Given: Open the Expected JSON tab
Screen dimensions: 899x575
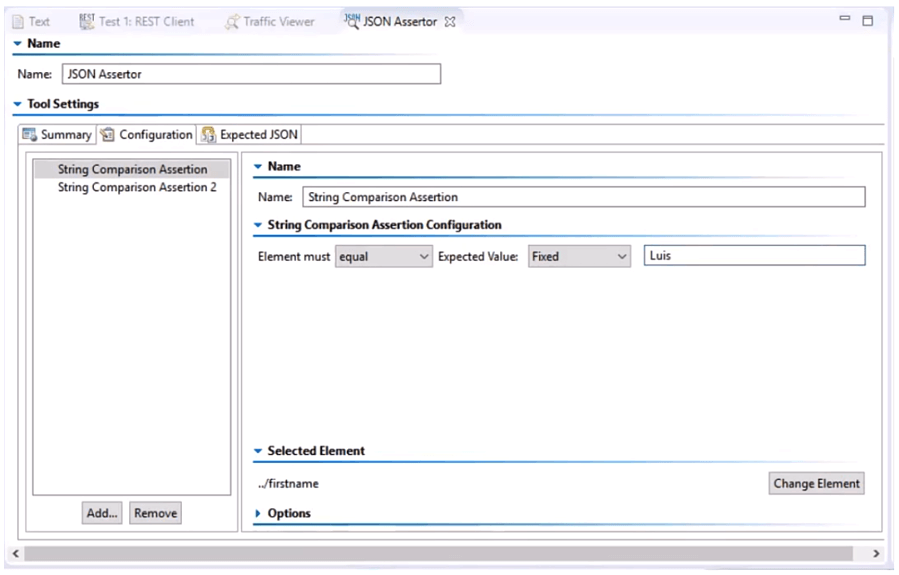Looking at the screenshot, I should tap(250, 135).
